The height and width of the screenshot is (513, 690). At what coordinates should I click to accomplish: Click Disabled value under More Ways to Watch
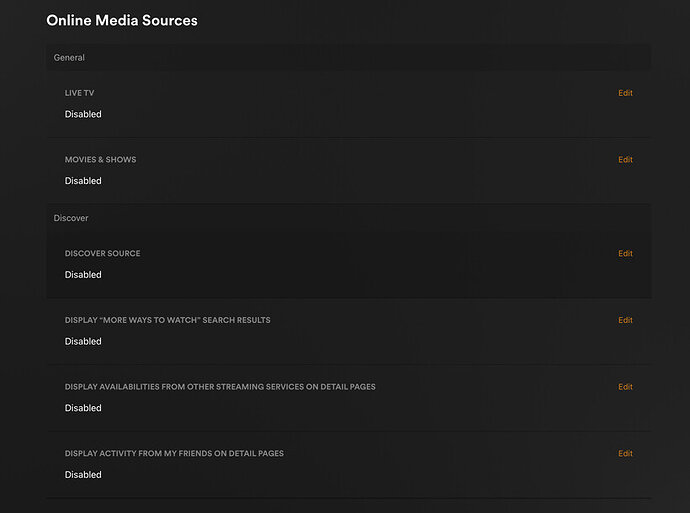pos(83,341)
